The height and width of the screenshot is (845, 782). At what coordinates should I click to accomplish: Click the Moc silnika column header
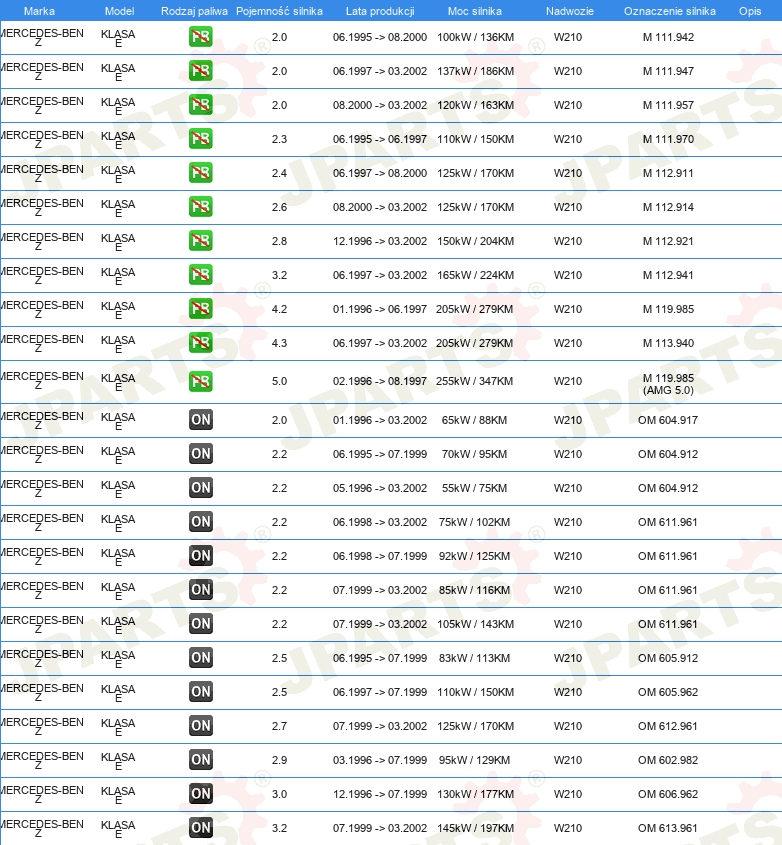coord(474,11)
